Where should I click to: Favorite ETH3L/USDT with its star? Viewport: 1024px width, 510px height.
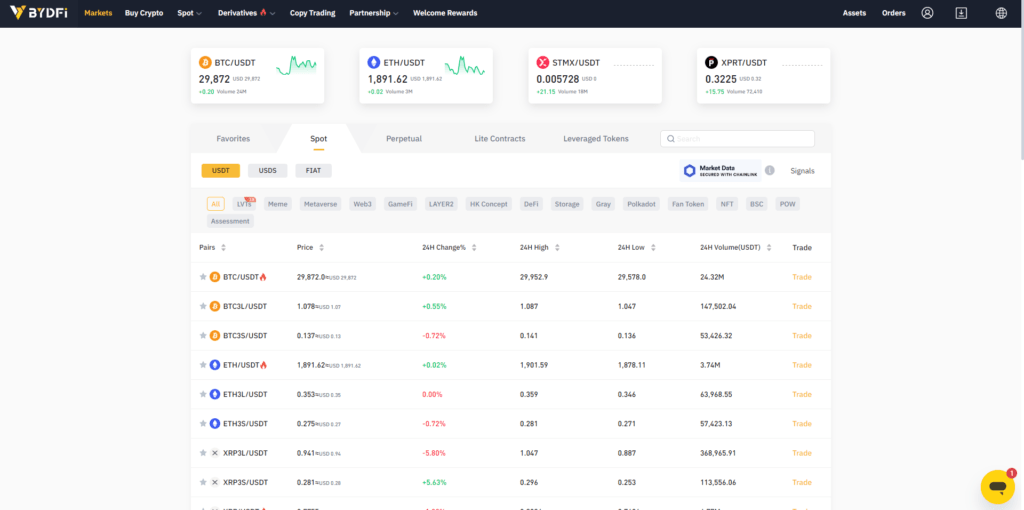tap(203, 394)
